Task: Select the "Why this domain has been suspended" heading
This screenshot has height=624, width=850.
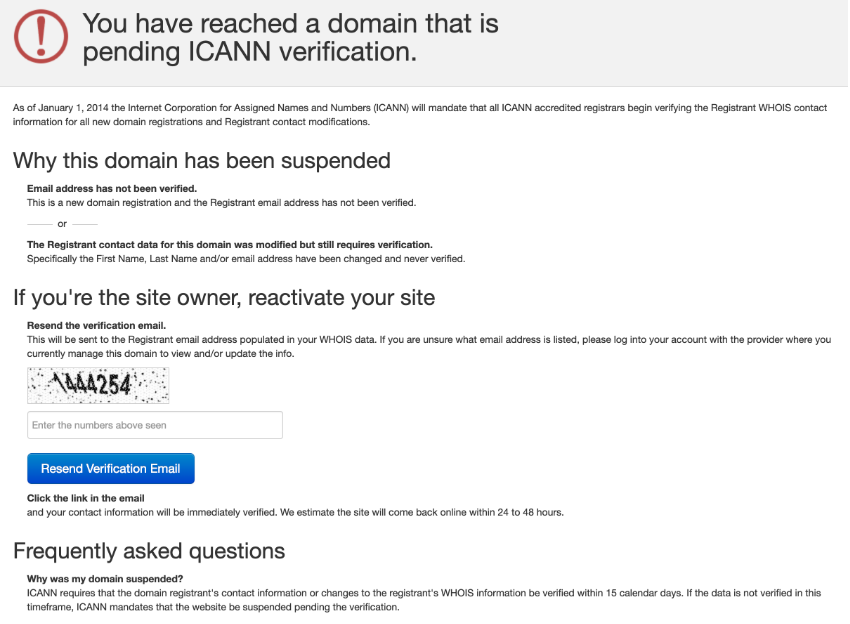Action: coord(201,160)
